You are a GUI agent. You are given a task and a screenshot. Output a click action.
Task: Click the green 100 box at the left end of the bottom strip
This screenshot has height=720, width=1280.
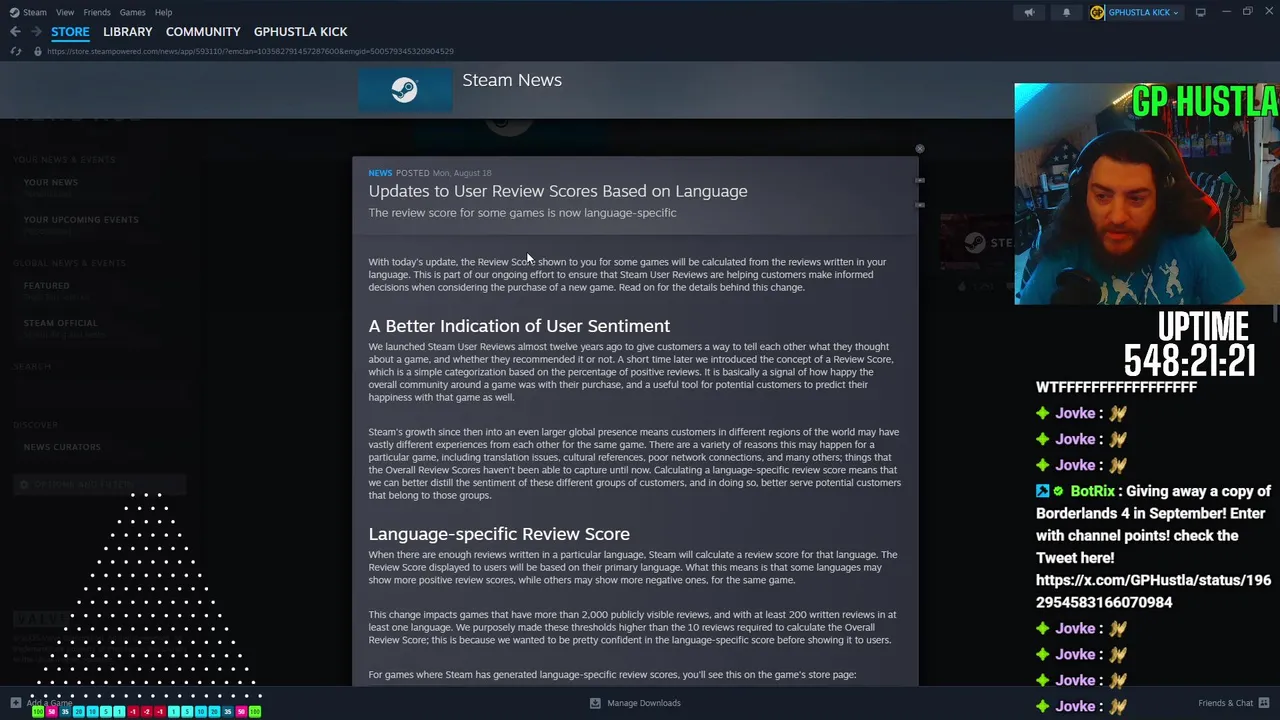click(38, 712)
